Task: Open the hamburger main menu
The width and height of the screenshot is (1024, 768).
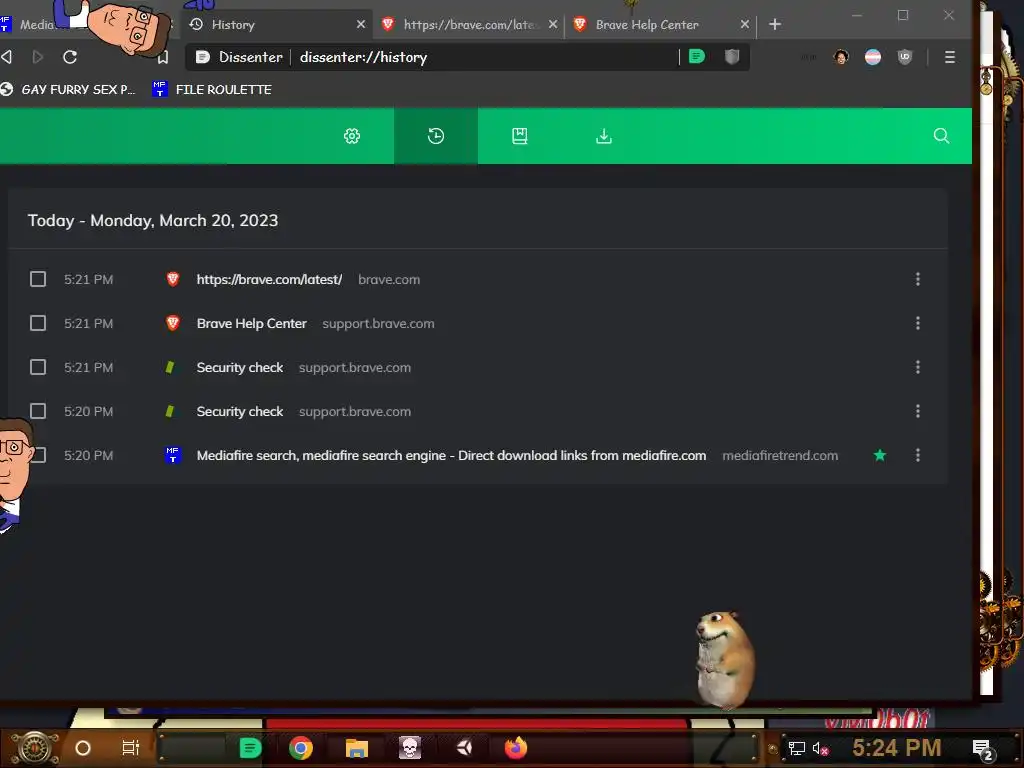Action: [x=950, y=57]
